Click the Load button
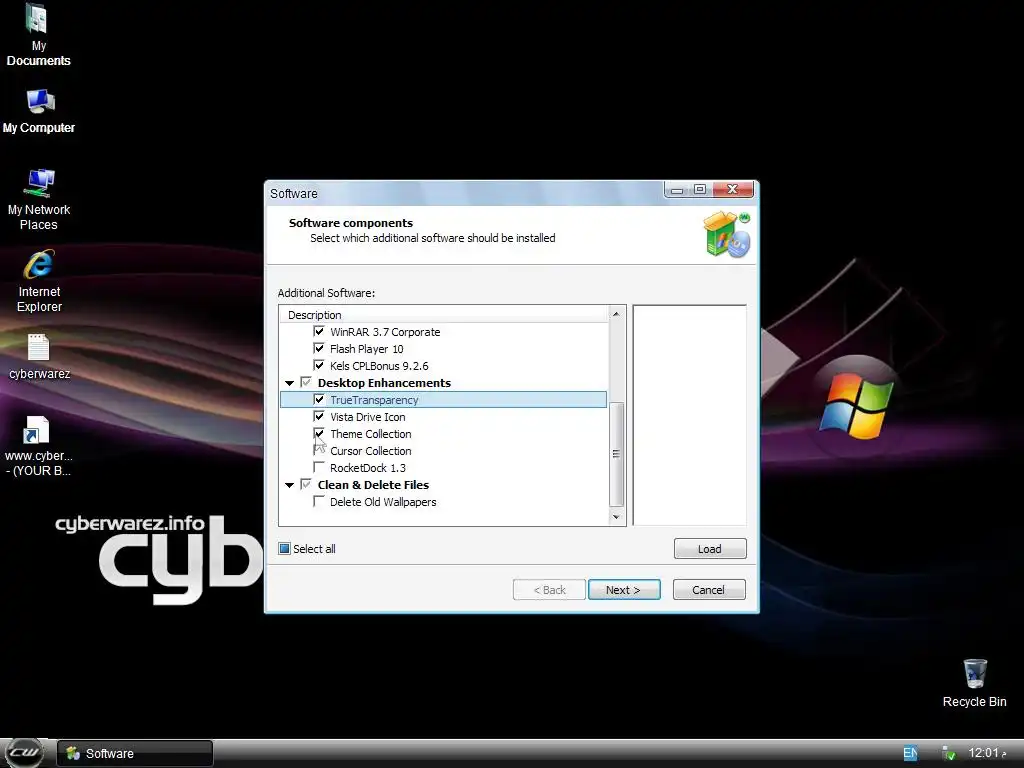The height and width of the screenshot is (768, 1024). 710,549
